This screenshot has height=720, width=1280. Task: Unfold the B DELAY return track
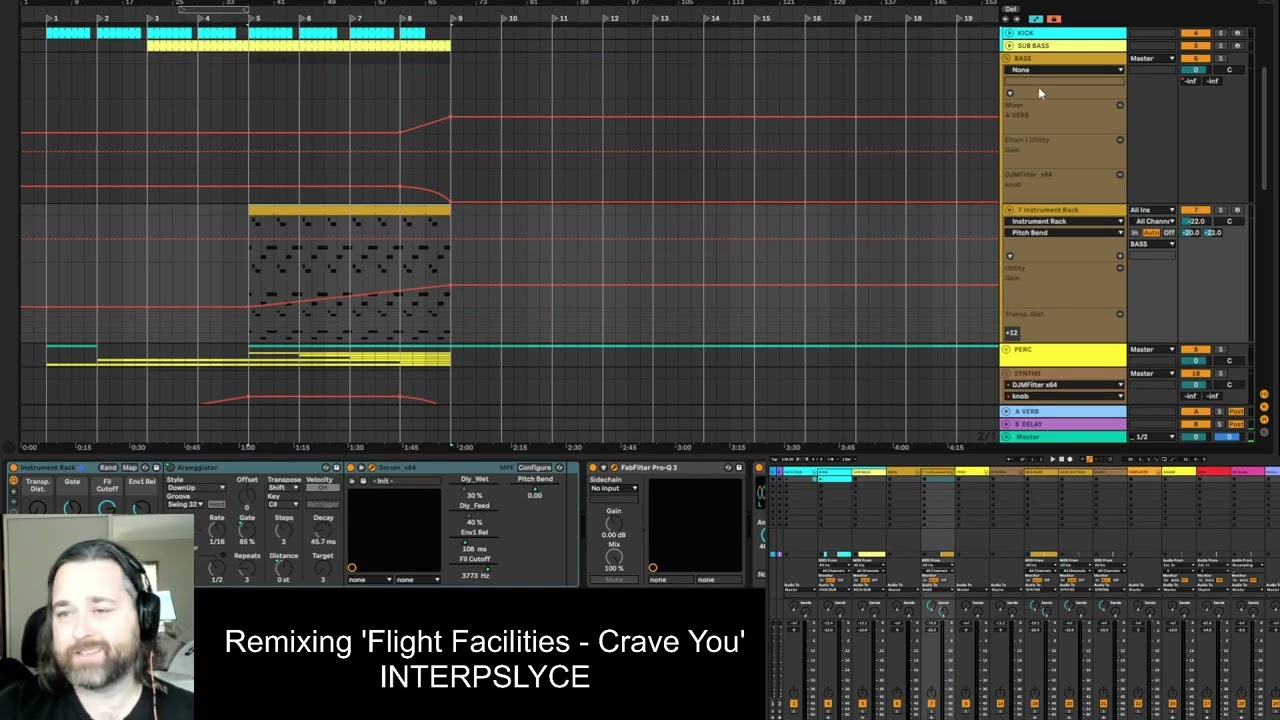[x=1006, y=424]
